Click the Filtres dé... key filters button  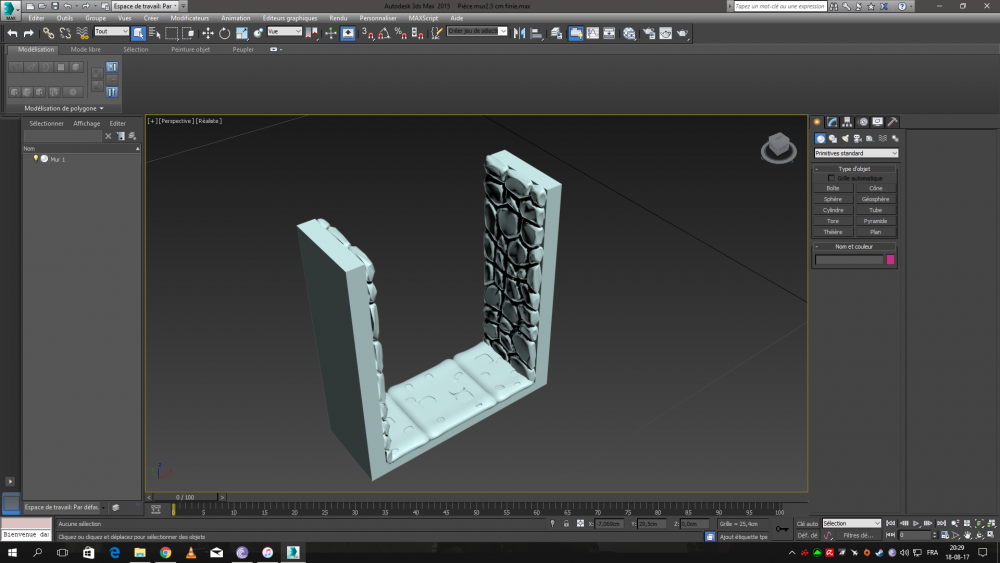pos(858,536)
